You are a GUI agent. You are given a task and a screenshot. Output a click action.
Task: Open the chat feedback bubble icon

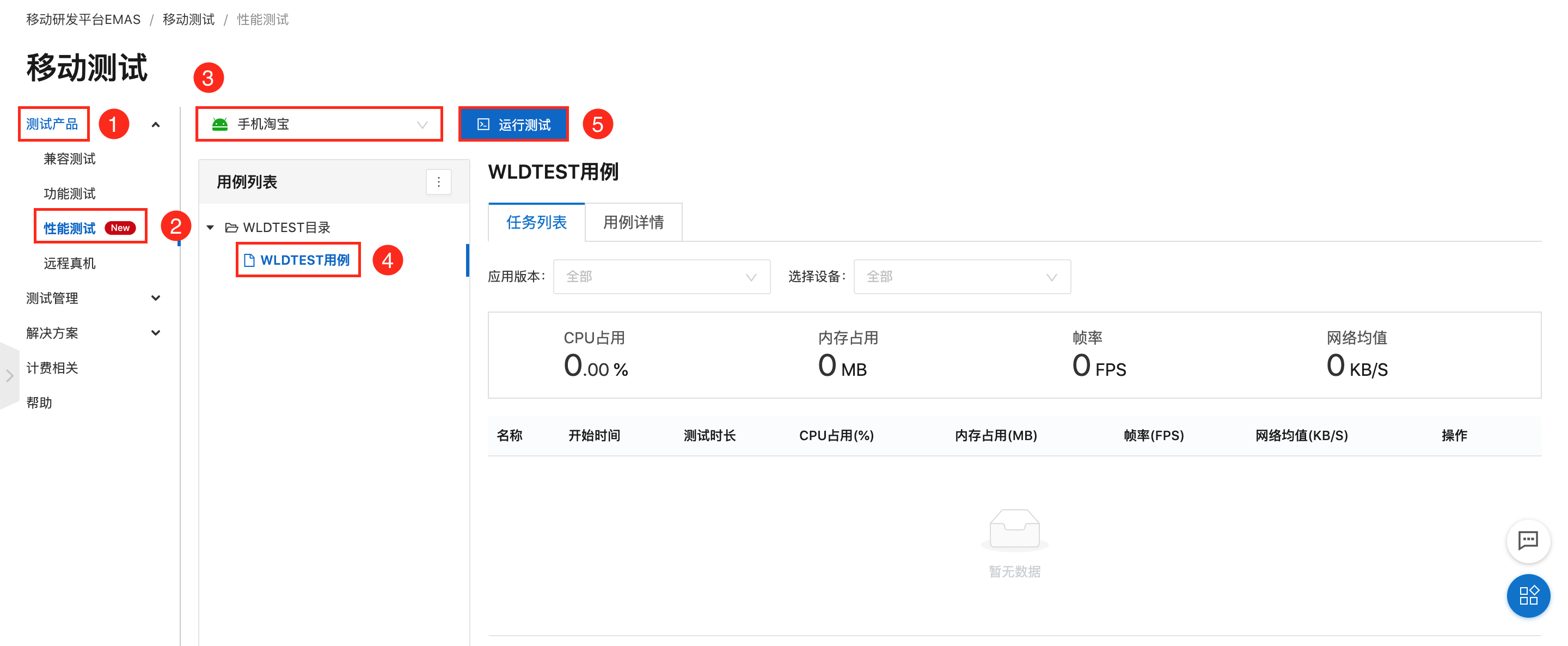(1528, 540)
